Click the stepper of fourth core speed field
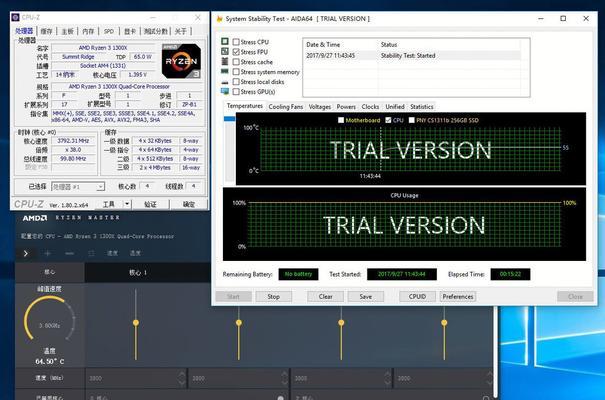605x400 pixels. (489, 378)
